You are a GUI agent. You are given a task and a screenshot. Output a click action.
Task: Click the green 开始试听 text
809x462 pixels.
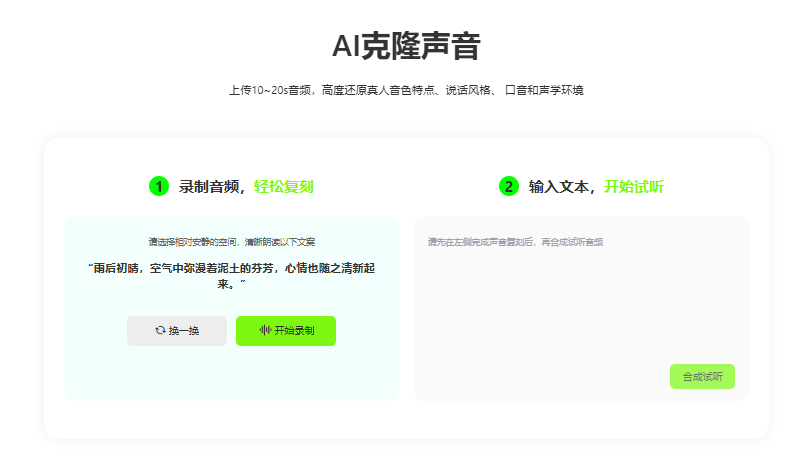tap(634, 186)
